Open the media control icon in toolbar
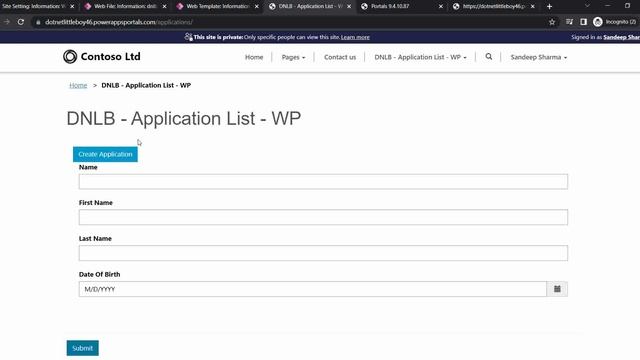 [x=569, y=22]
